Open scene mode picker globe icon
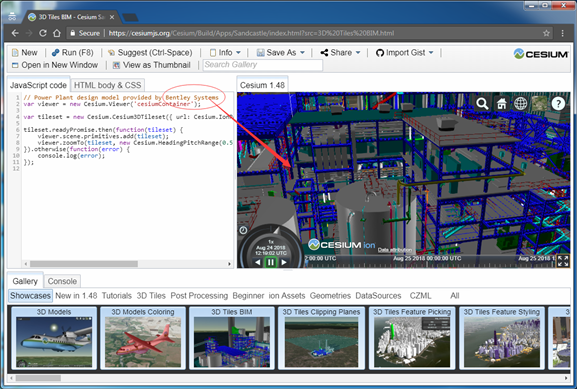The image size is (577, 389). (521, 104)
